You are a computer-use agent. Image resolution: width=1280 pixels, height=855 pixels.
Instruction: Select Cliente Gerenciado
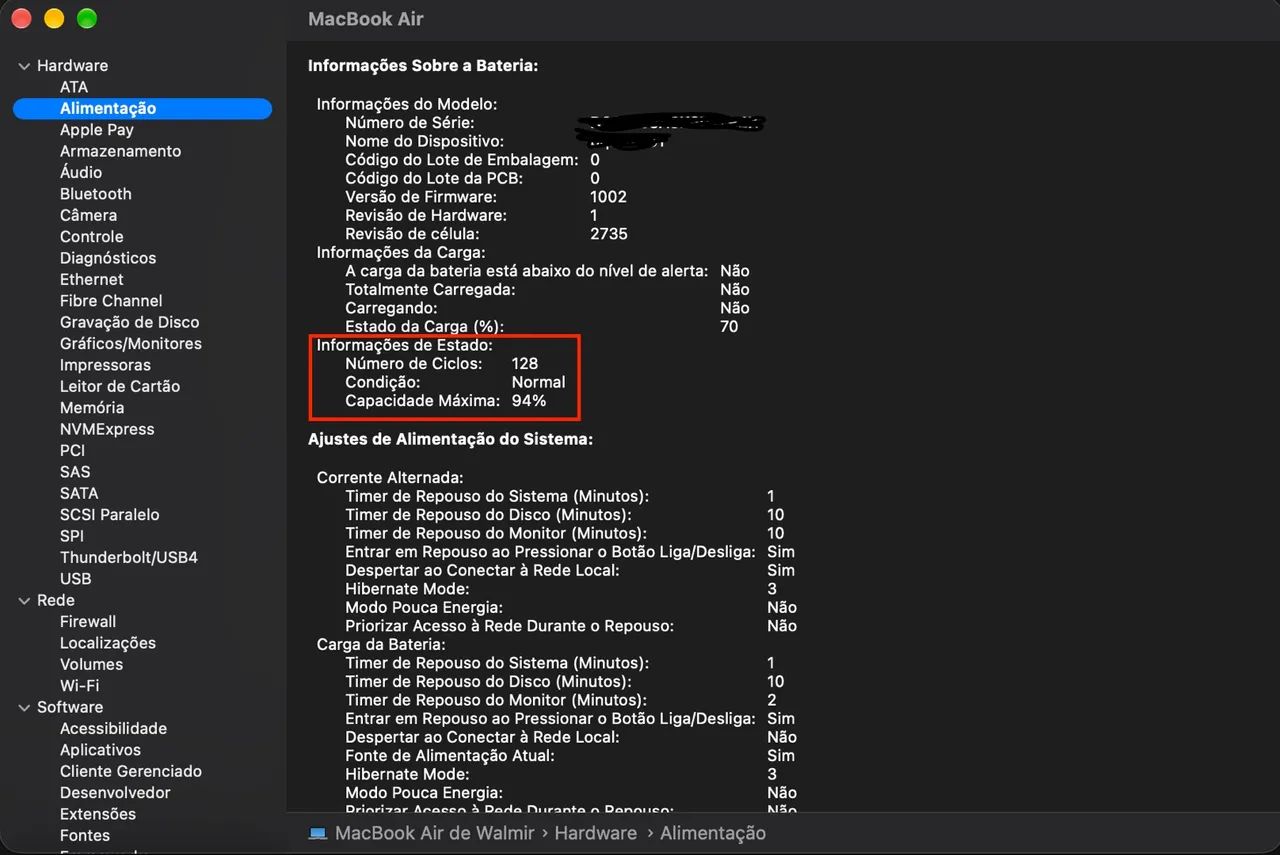131,772
